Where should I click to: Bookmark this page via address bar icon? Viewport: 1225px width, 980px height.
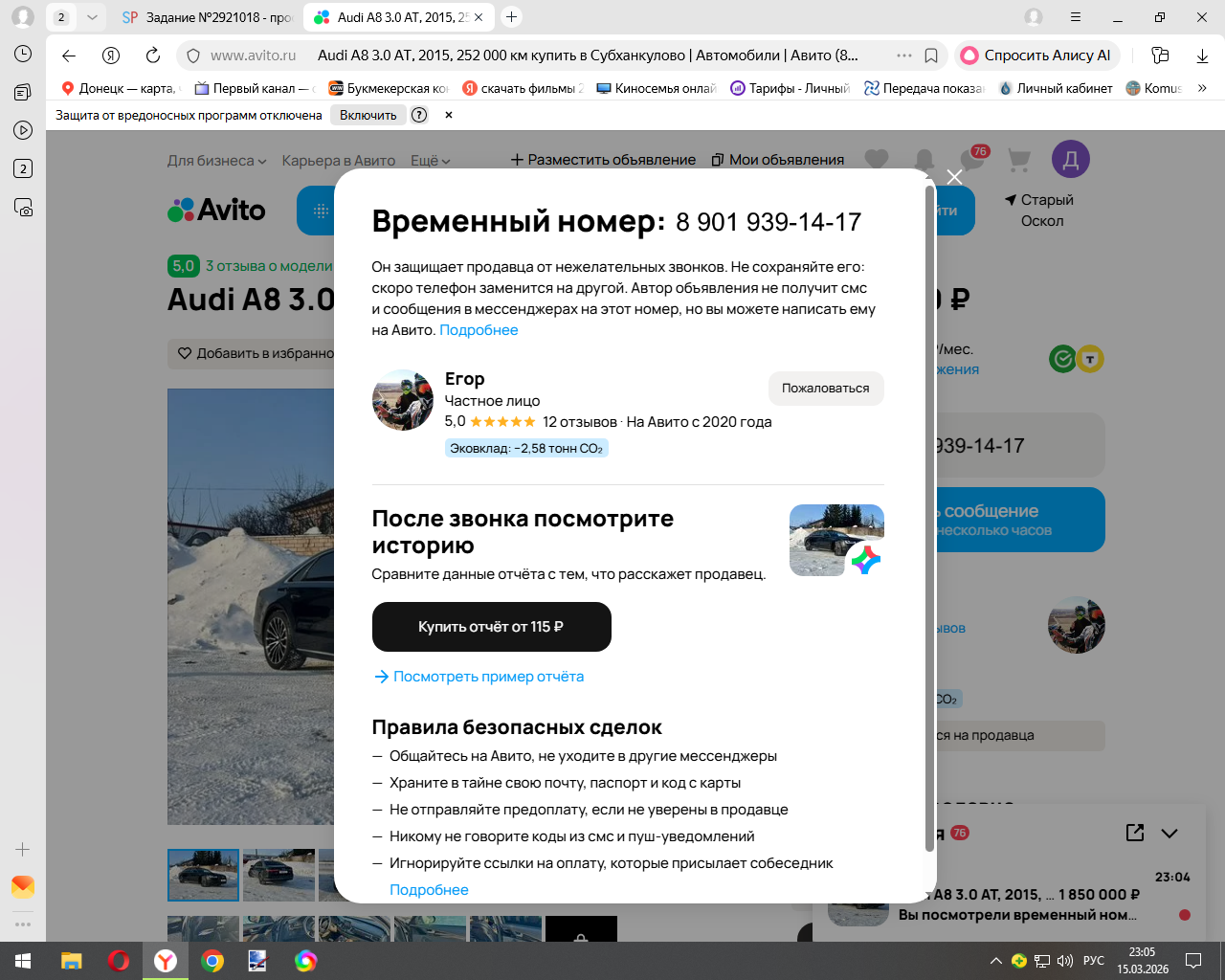coord(931,56)
